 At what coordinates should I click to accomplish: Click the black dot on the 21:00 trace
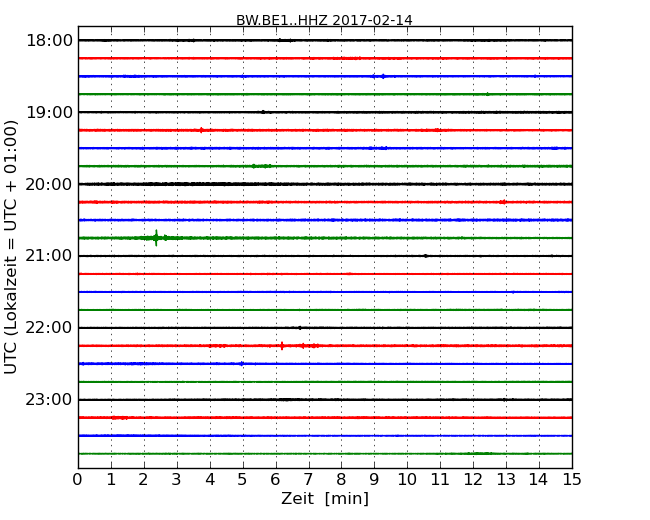(x=426, y=256)
